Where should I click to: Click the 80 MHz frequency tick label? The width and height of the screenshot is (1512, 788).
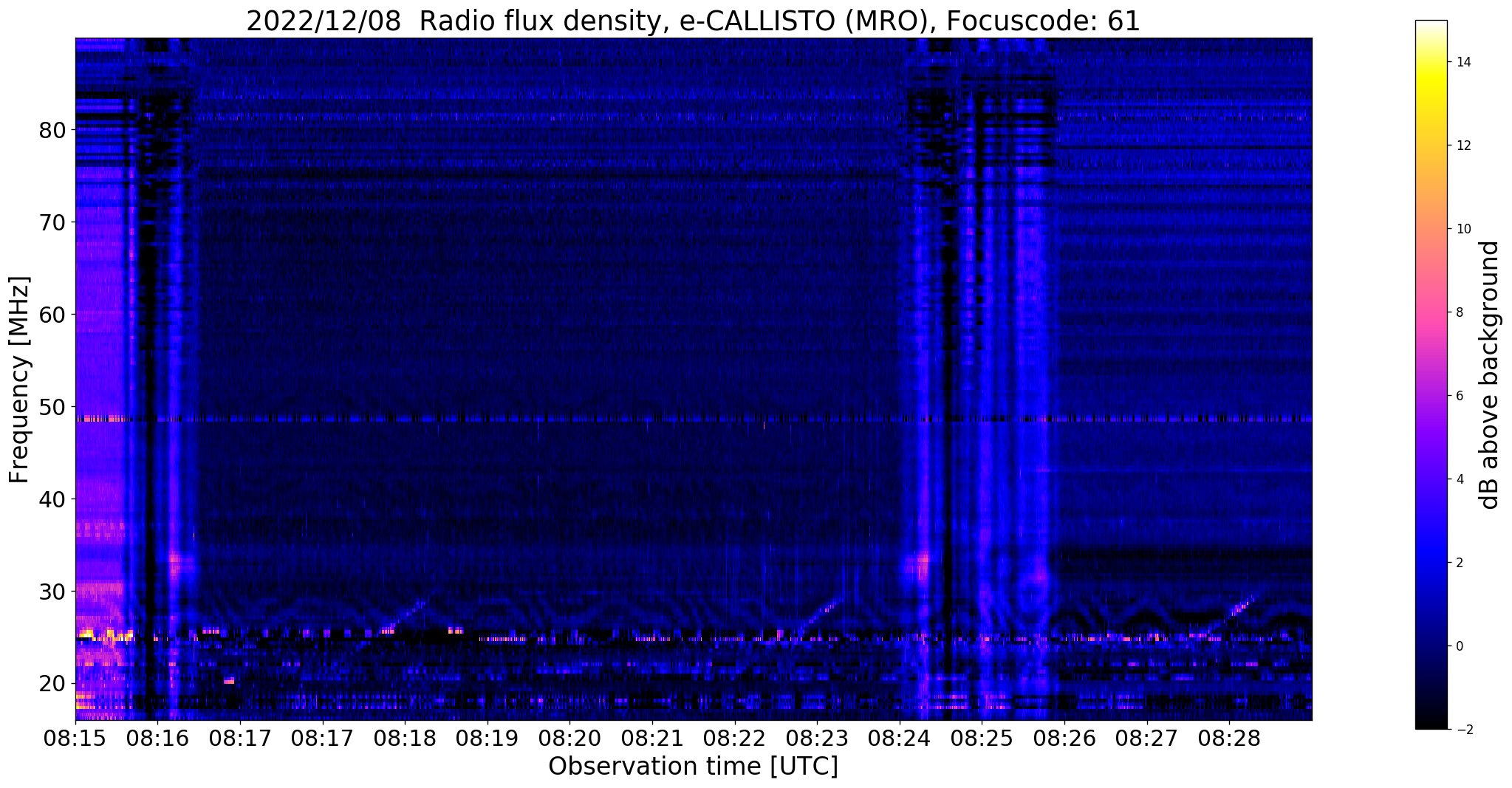[53, 130]
